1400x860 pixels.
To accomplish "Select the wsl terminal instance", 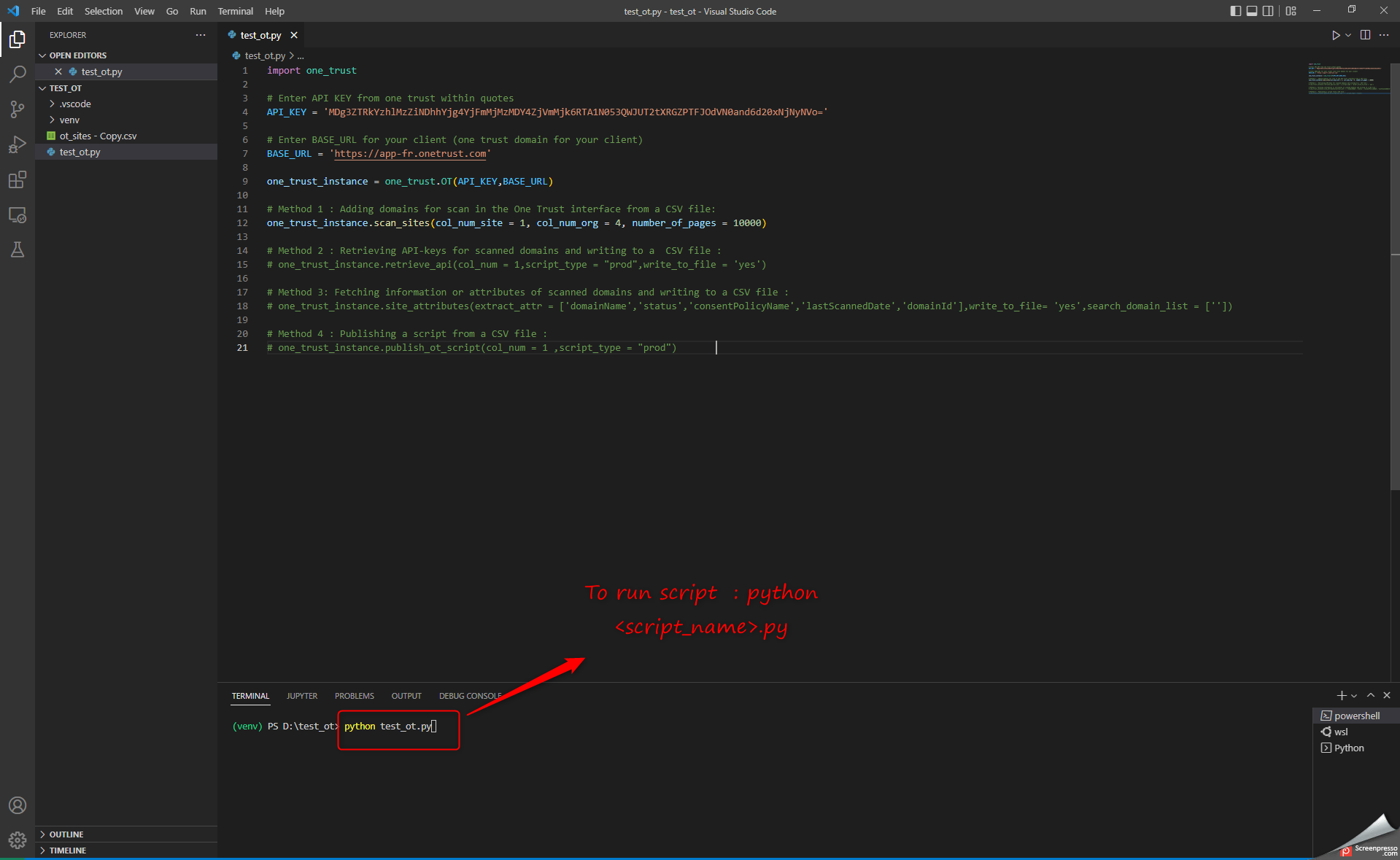I will point(1355,732).
